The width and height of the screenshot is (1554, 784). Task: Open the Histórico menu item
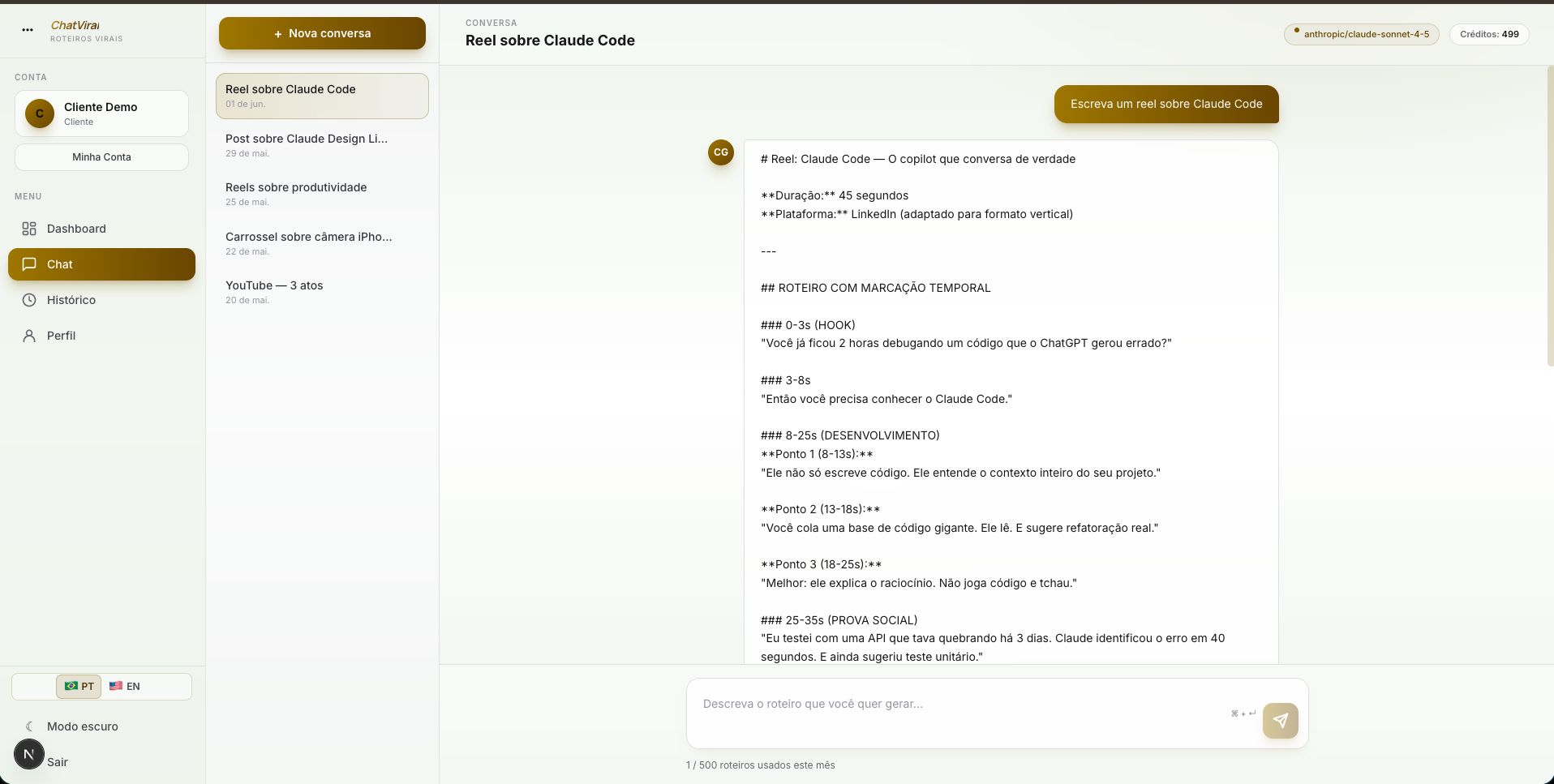101,300
